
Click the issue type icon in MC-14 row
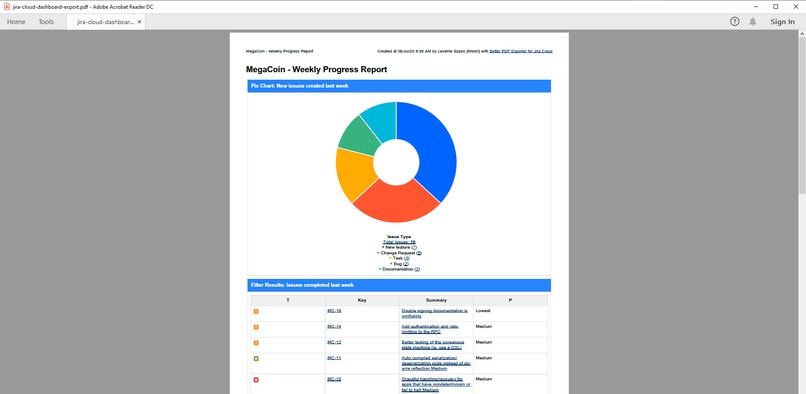pyautogui.click(x=256, y=327)
